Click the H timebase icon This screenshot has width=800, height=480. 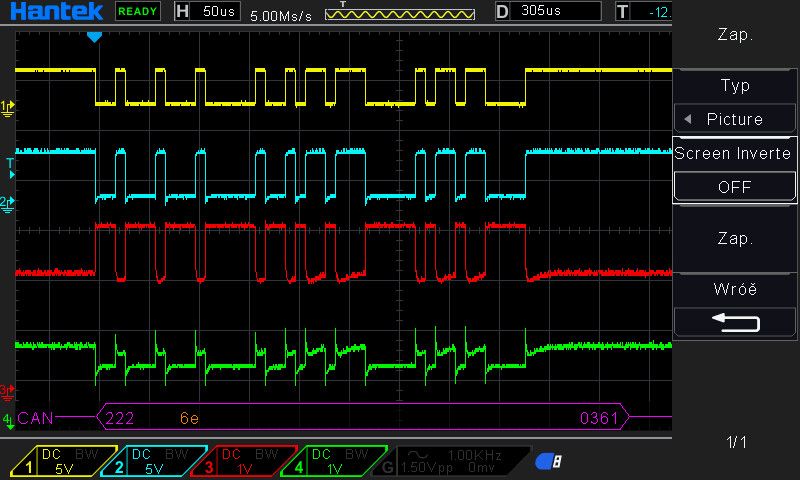(182, 11)
